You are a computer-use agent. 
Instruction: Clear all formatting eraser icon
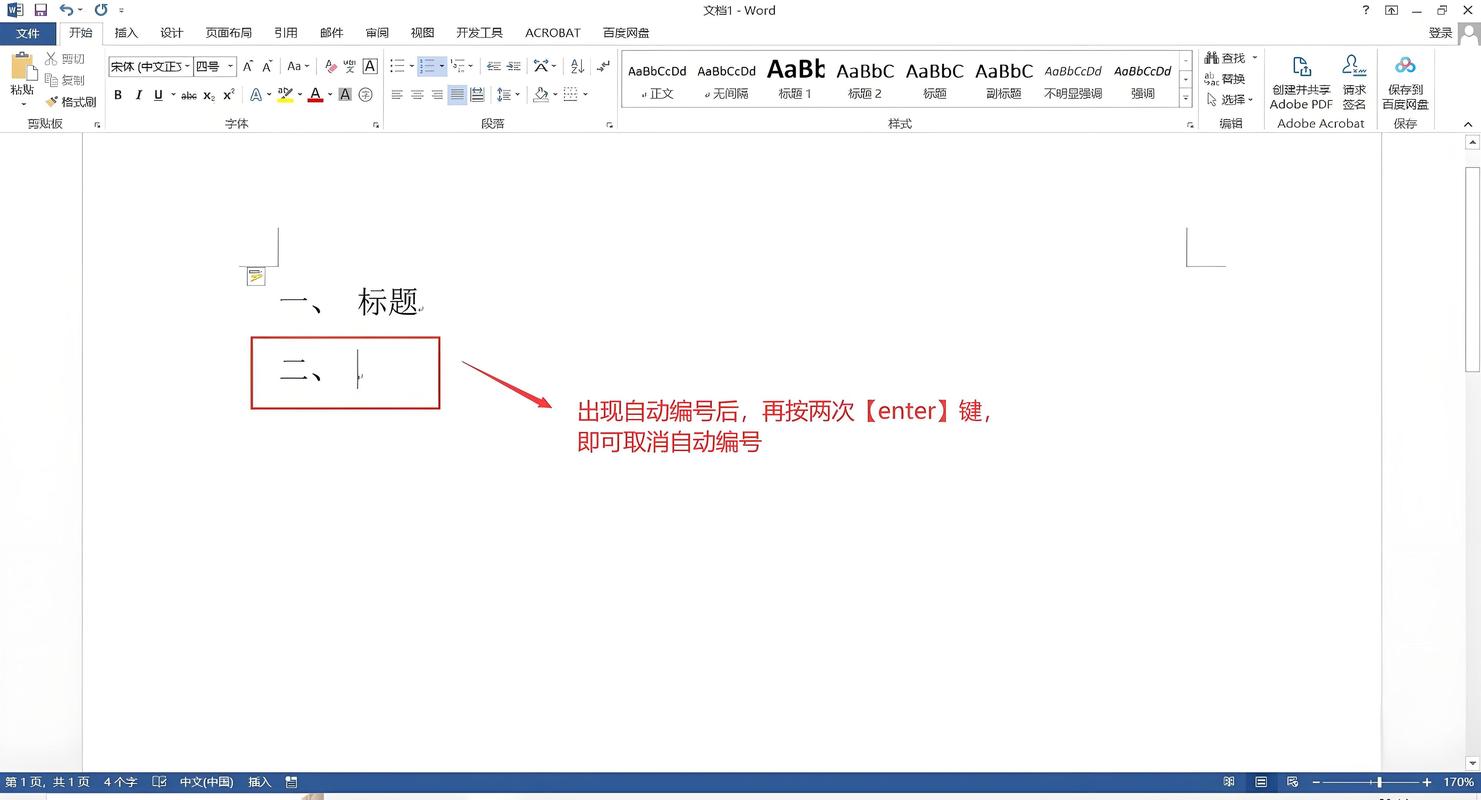332,66
